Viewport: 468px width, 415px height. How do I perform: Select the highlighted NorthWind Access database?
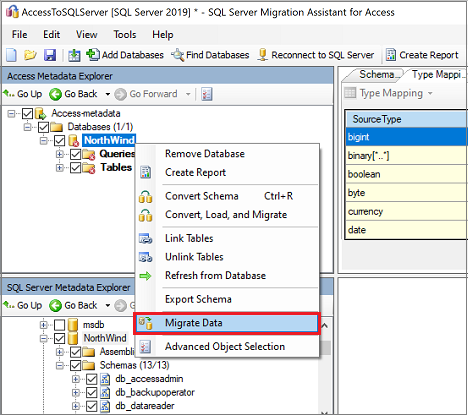point(109,140)
